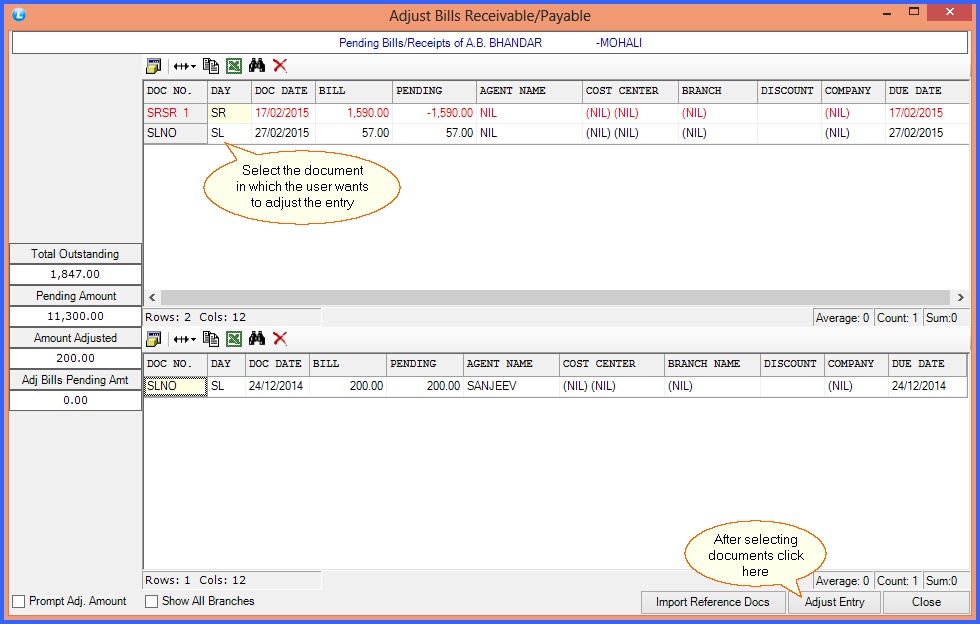The image size is (980, 624).
Task: Click the red X icon in lower grid toolbar
Action: point(280,339)
